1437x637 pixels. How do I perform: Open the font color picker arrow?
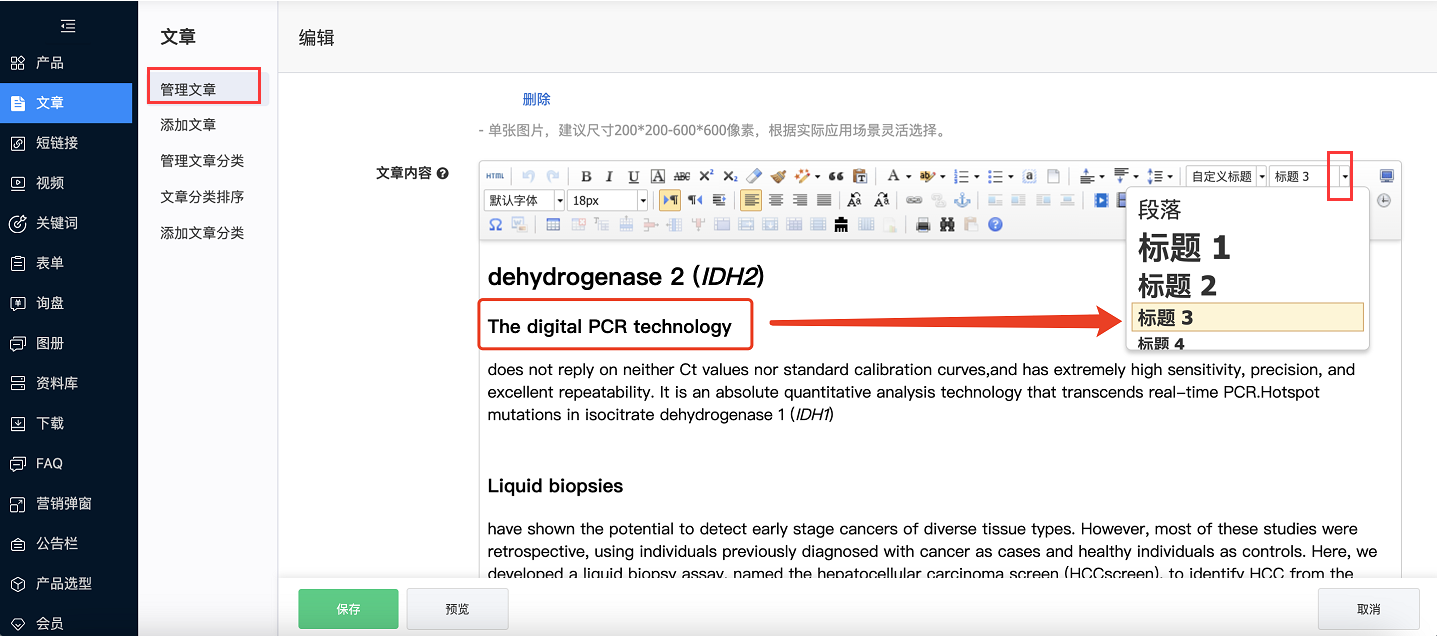908,177
